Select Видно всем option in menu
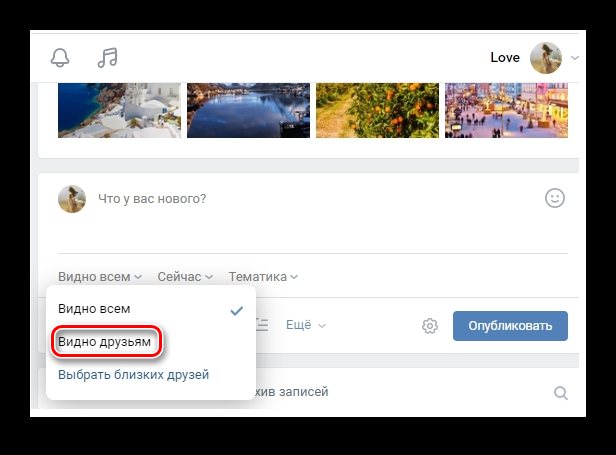Viewport: 616px width, 455px height. coord(151,309)
